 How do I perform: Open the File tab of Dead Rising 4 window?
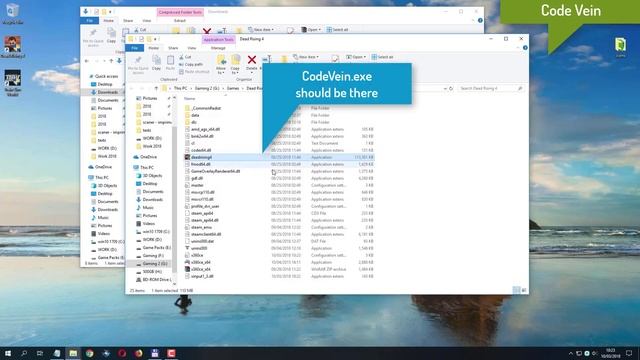(x=135, y=48)
